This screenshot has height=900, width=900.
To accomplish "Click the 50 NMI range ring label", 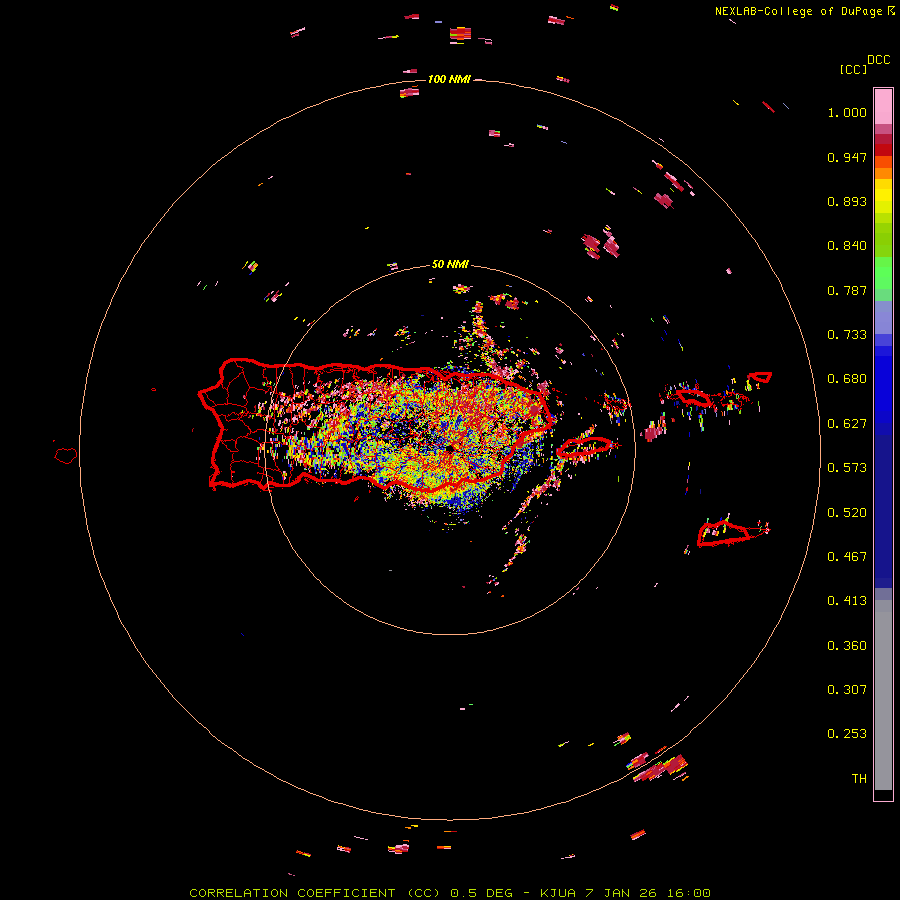I will click(450, 265).
